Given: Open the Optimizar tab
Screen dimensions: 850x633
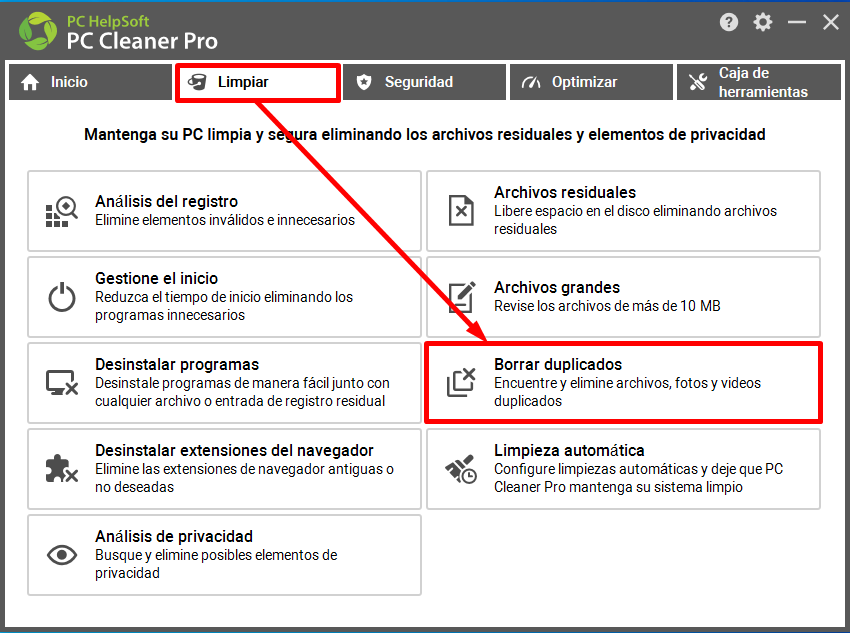Looking at the screenshot, I should (591, 82).
